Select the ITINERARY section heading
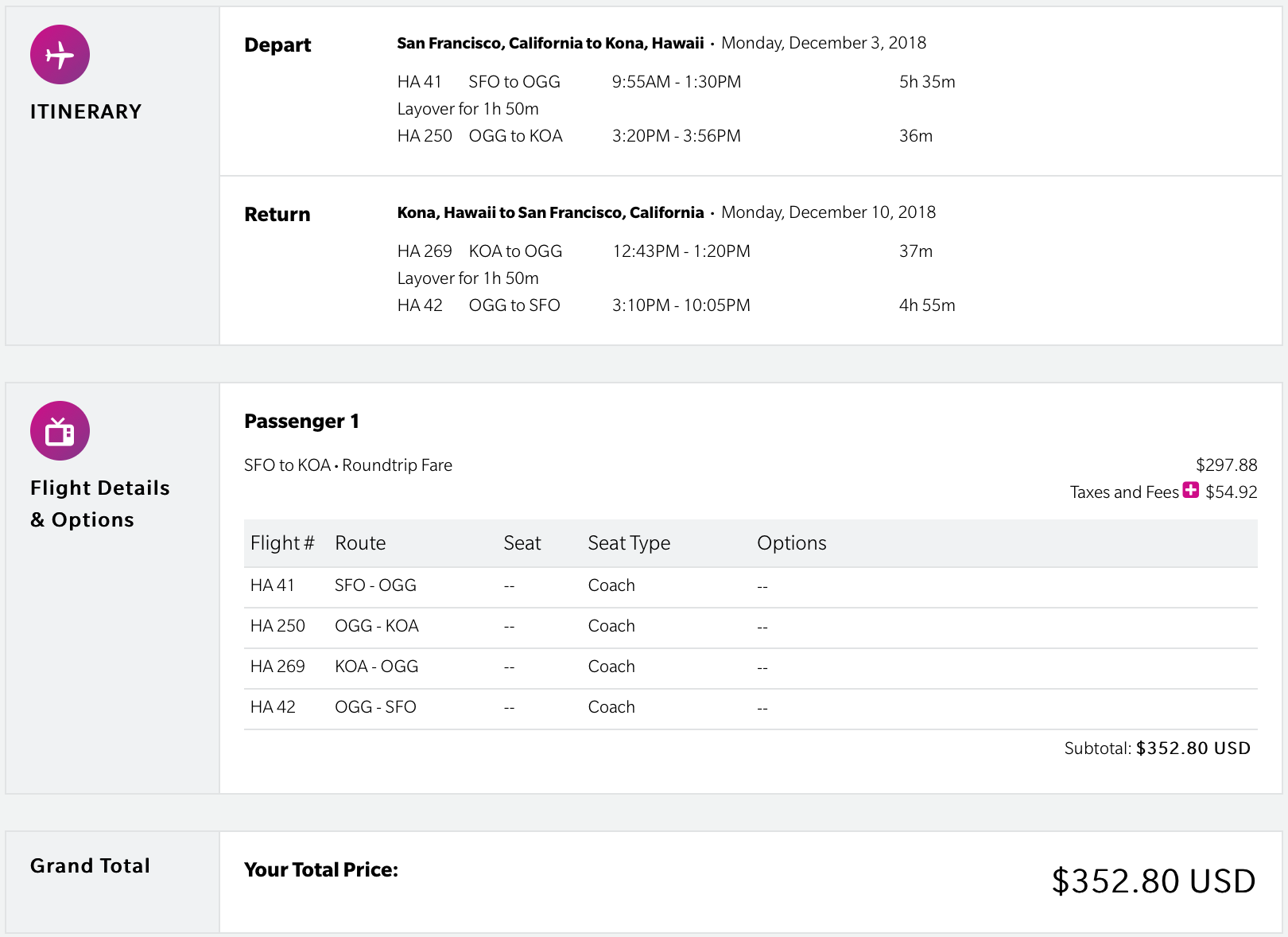 tap(86, 111)
